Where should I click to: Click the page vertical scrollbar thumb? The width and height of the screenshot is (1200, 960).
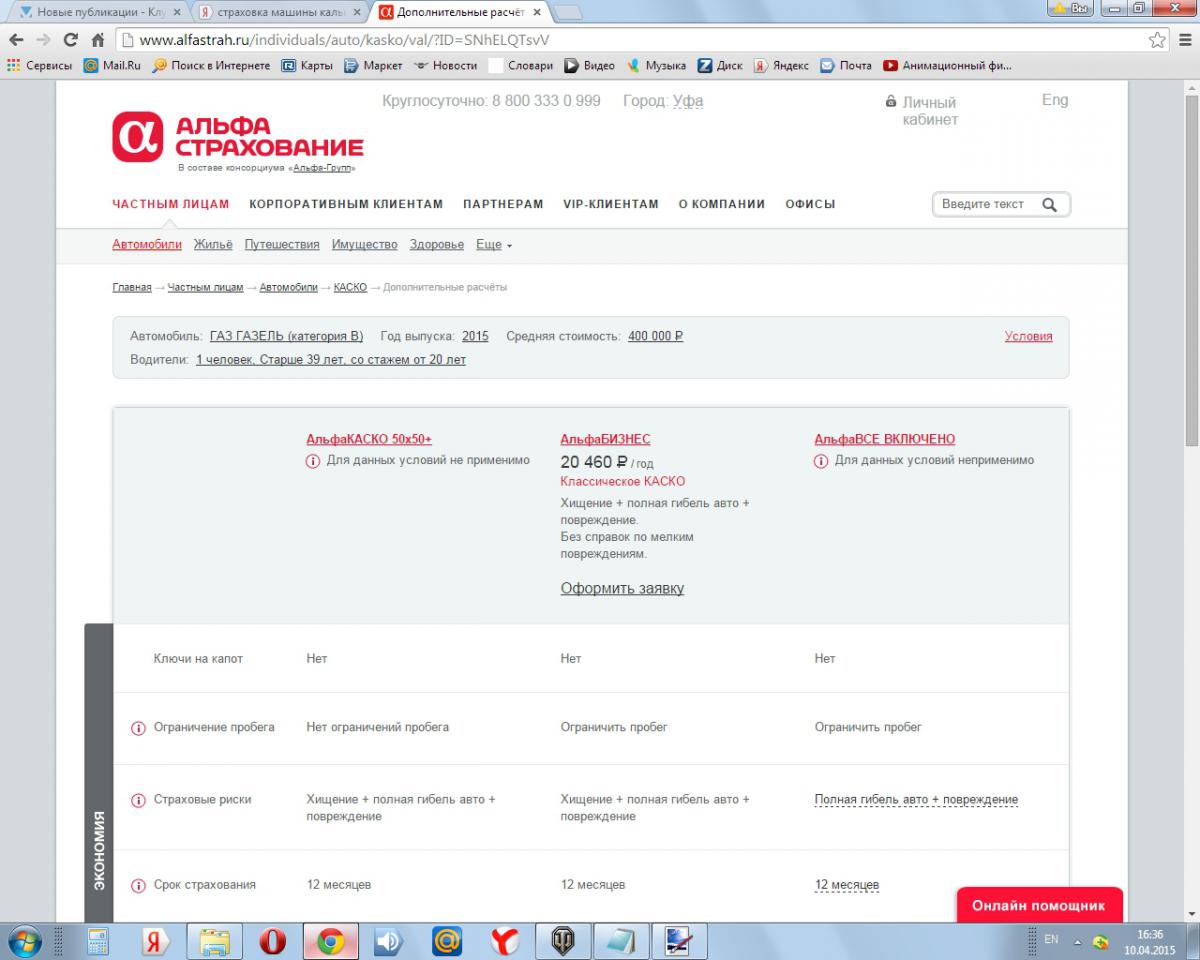click(x=1191, y=270)
